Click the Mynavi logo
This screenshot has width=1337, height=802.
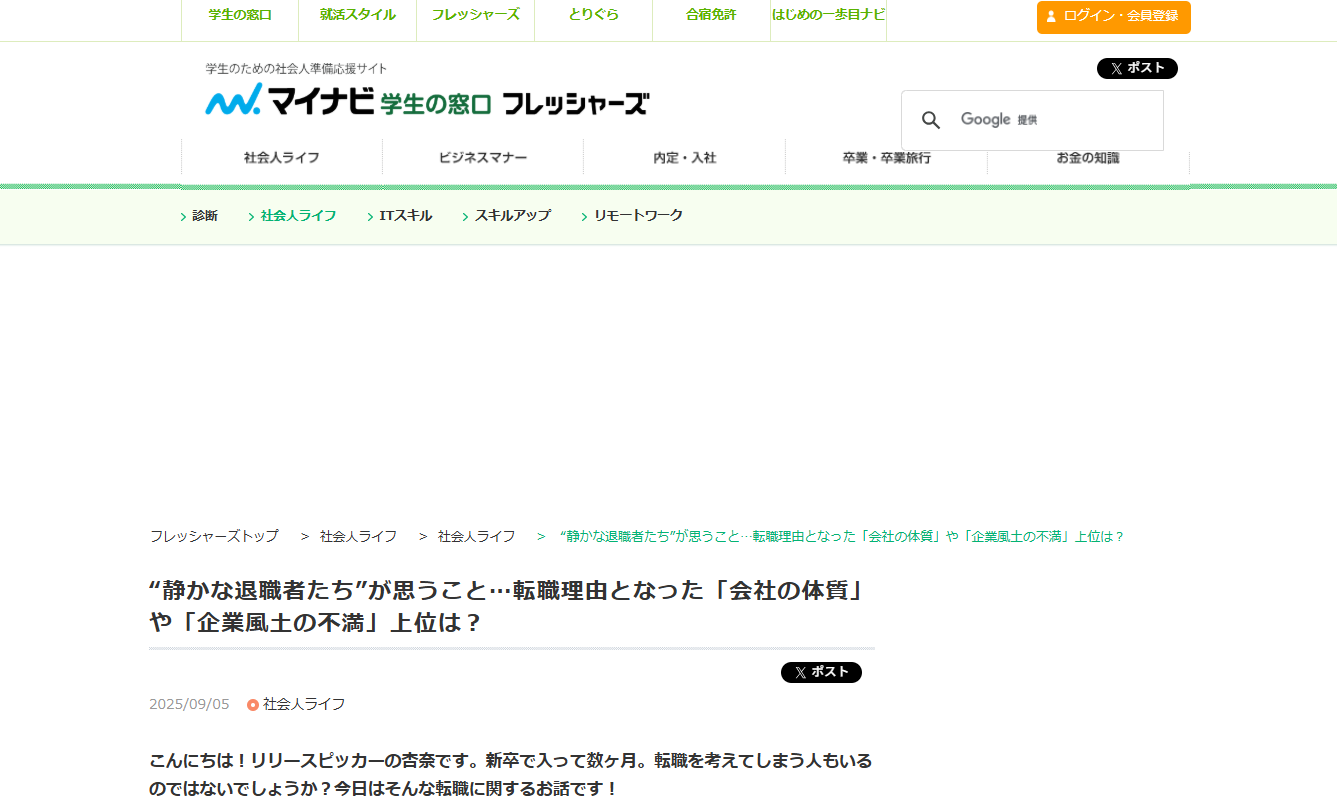[290, 101]
